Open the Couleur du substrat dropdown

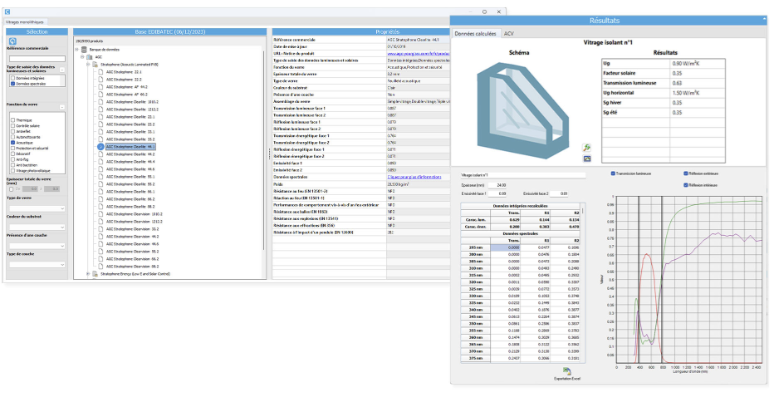tap(37, 227)
